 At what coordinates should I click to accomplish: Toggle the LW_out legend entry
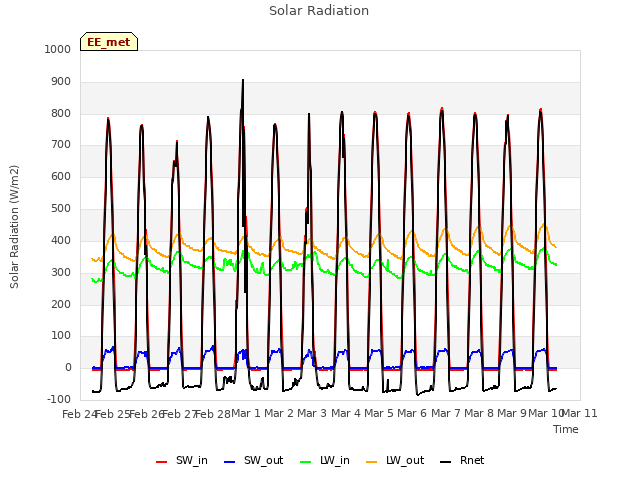pos(395,460)
